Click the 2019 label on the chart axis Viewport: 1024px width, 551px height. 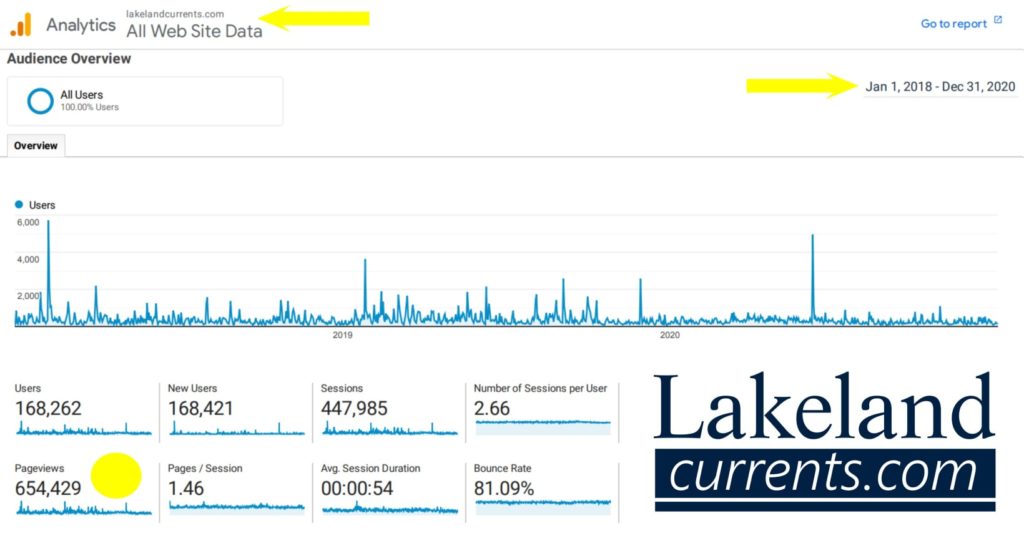[342, 335]
